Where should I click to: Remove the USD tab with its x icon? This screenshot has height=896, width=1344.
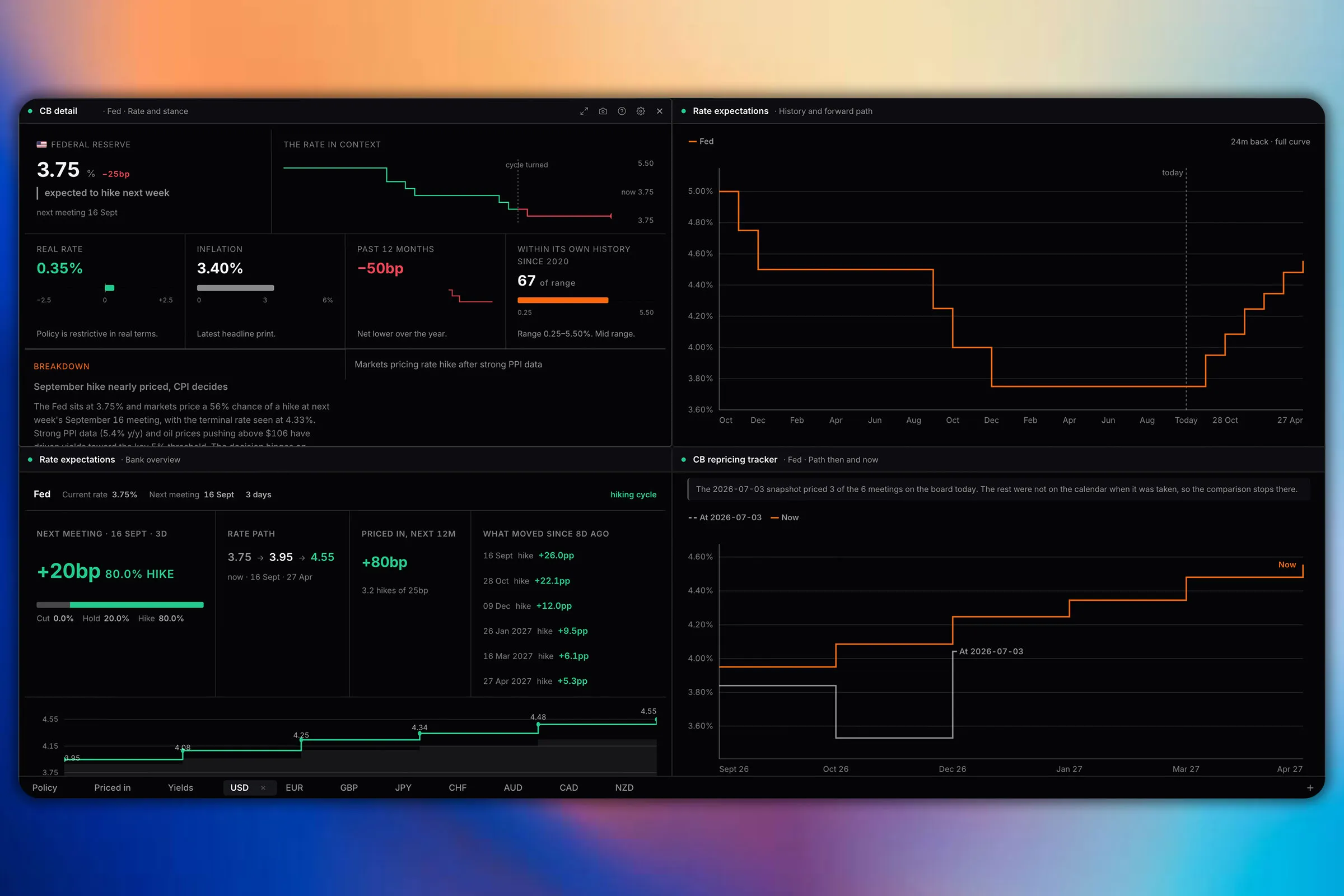click(x=263, y=787)
